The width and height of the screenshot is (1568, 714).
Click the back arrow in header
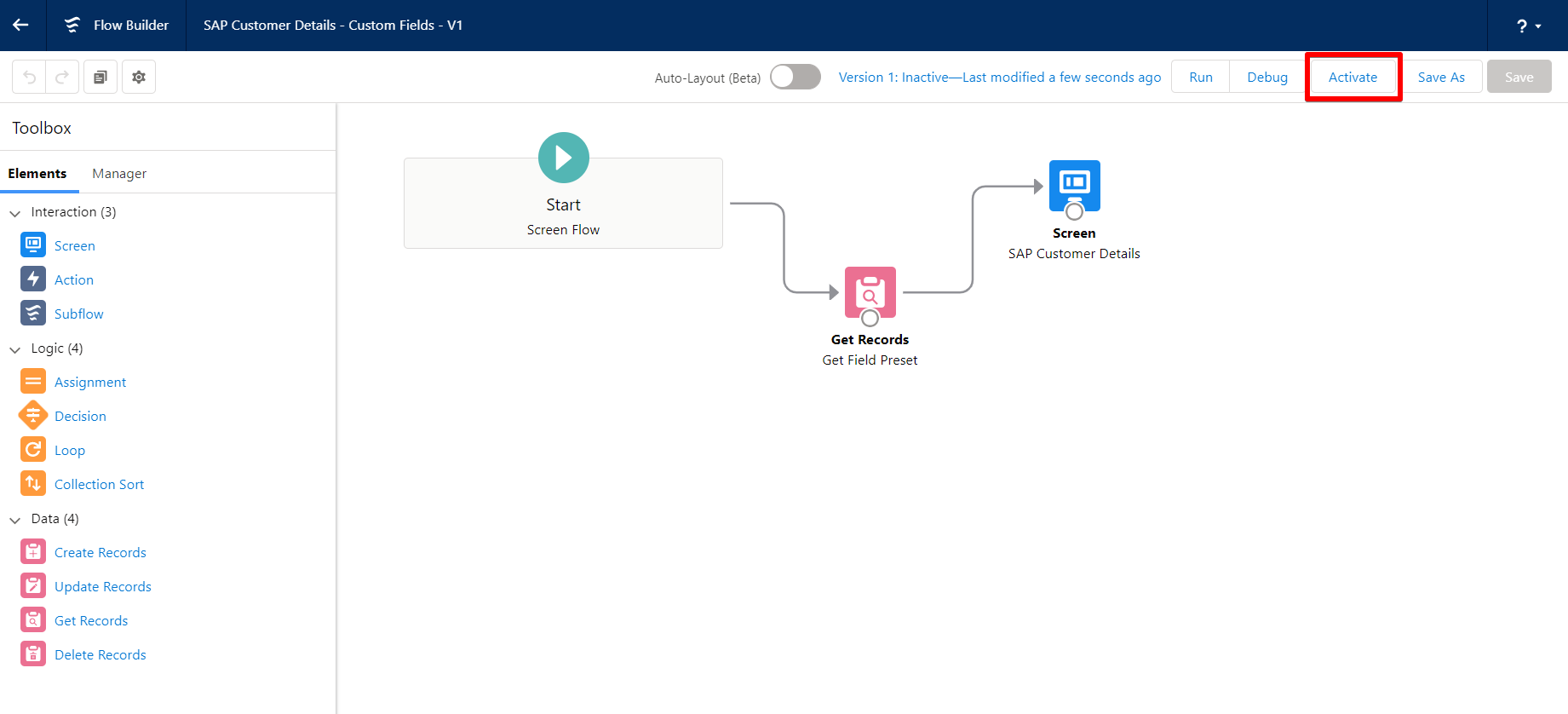tap(20, 25)
